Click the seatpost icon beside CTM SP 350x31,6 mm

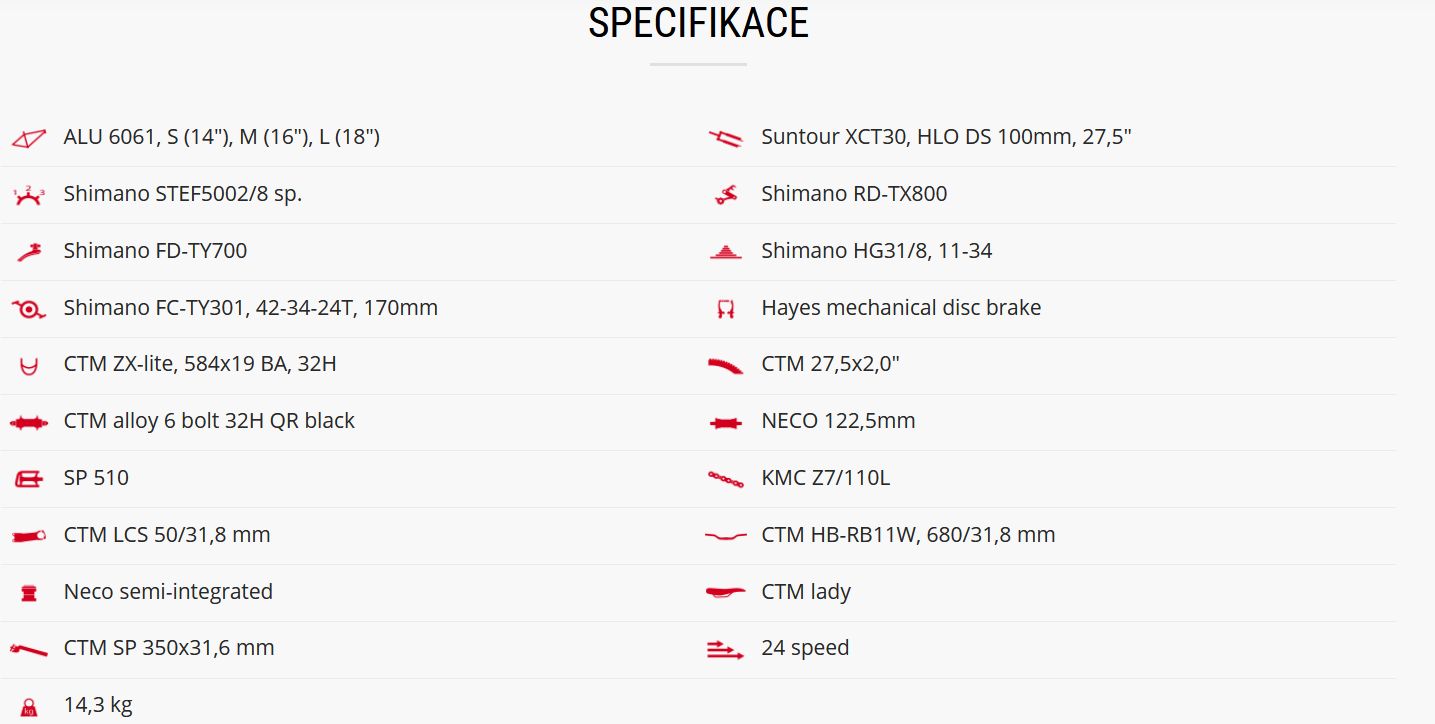[29, 650]
